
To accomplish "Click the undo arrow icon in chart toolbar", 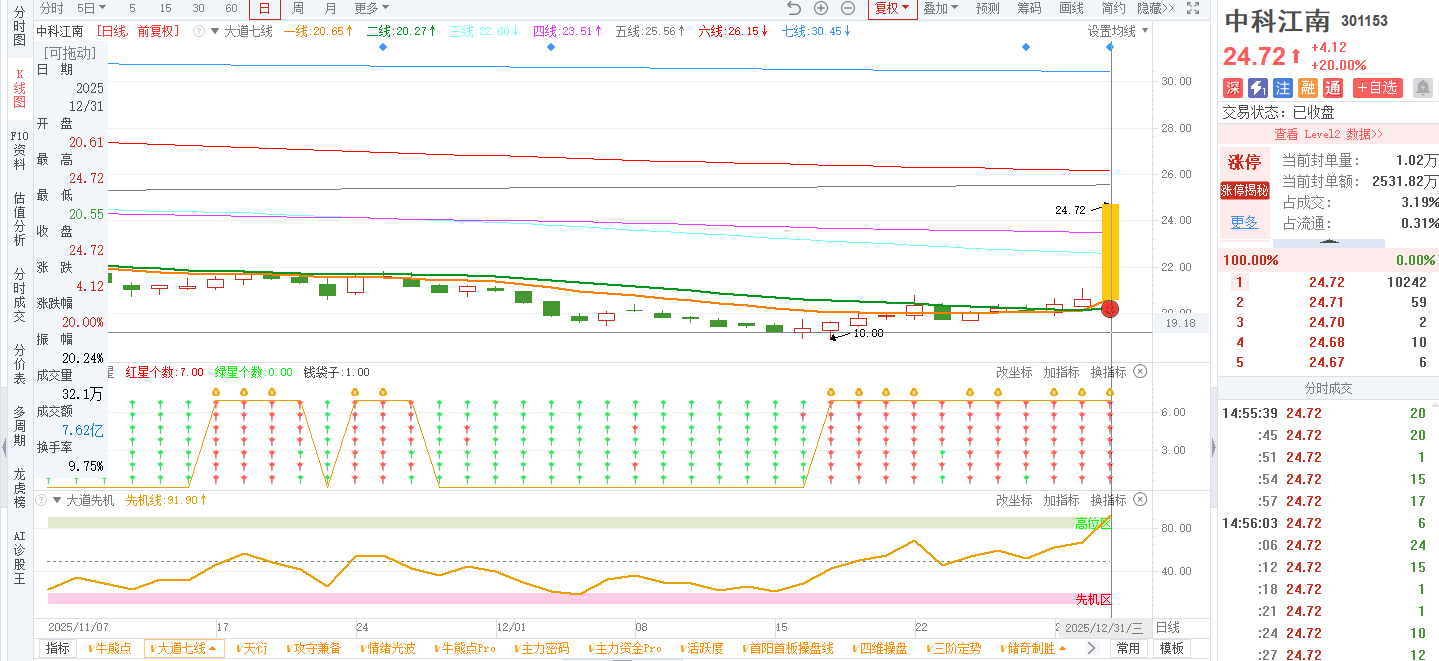I will pyautogui.click(x=794, y=8).
